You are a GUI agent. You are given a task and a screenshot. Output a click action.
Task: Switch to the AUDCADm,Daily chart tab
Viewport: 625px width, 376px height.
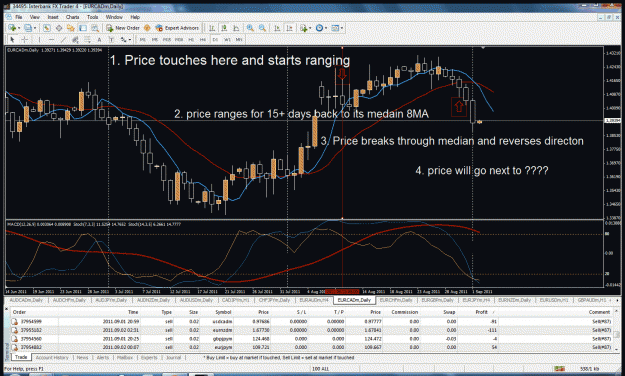tap(26, 300)
